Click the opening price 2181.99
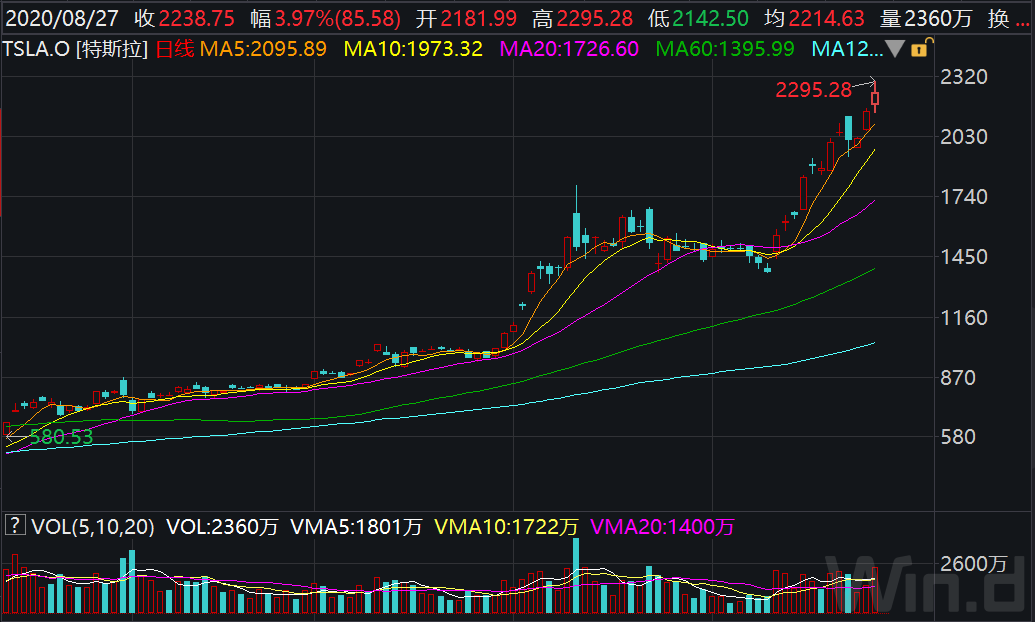This screenshot has height=622, width=1035. click(x=479, y=18)
